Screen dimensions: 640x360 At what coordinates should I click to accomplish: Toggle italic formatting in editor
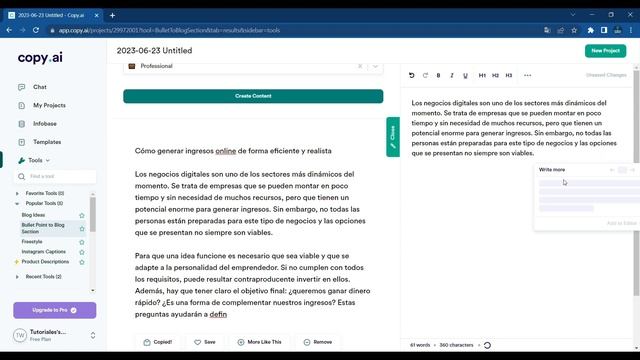tap(452, 76)
